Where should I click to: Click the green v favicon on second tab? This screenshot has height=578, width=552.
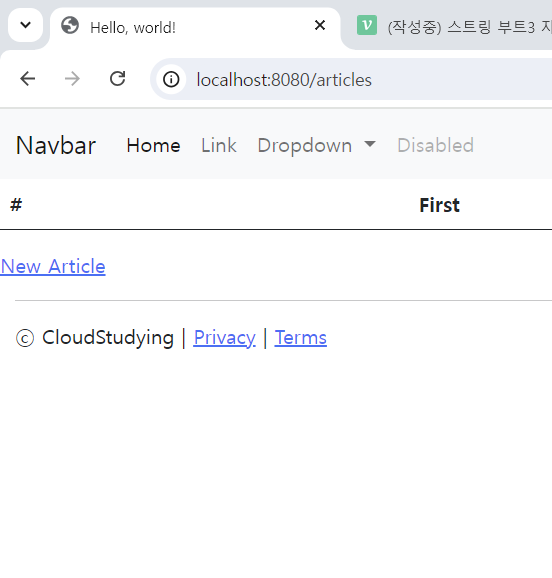pyautogui.click(x=367, y=25)
